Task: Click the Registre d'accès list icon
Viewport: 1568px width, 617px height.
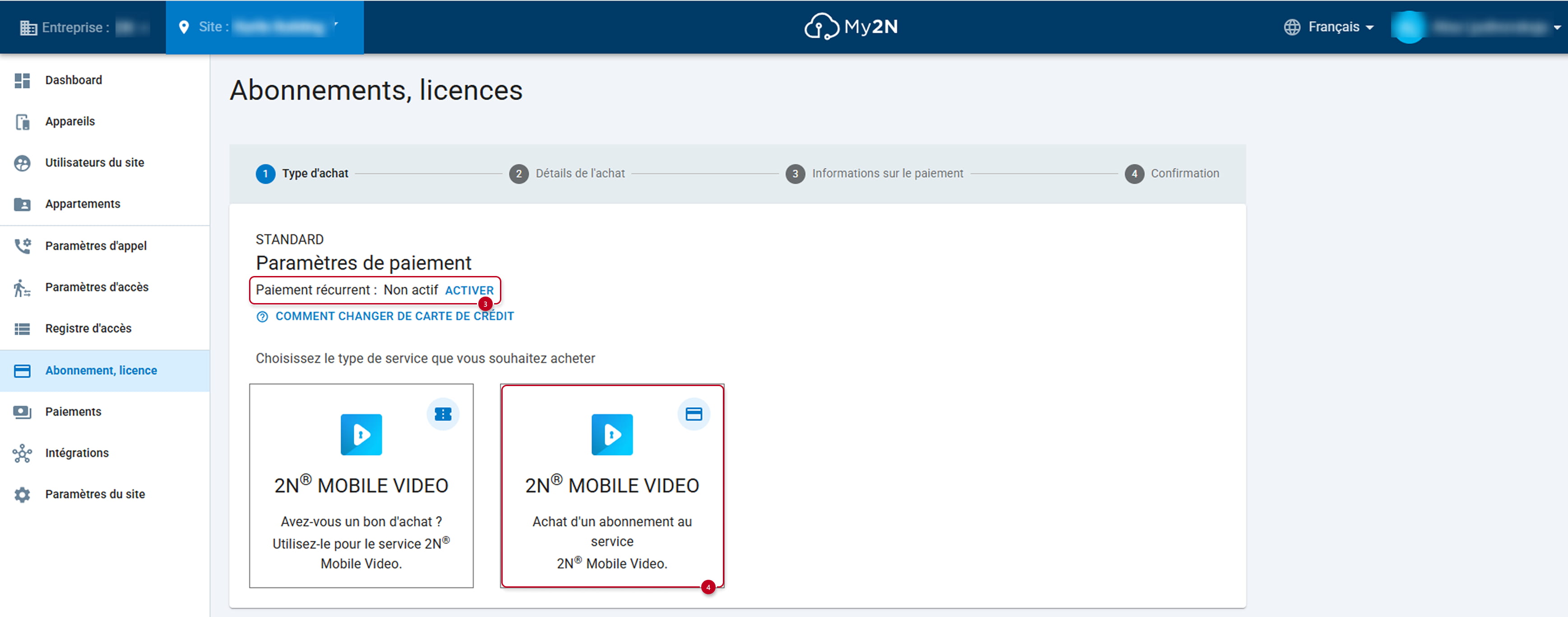Action: point(22,329)
